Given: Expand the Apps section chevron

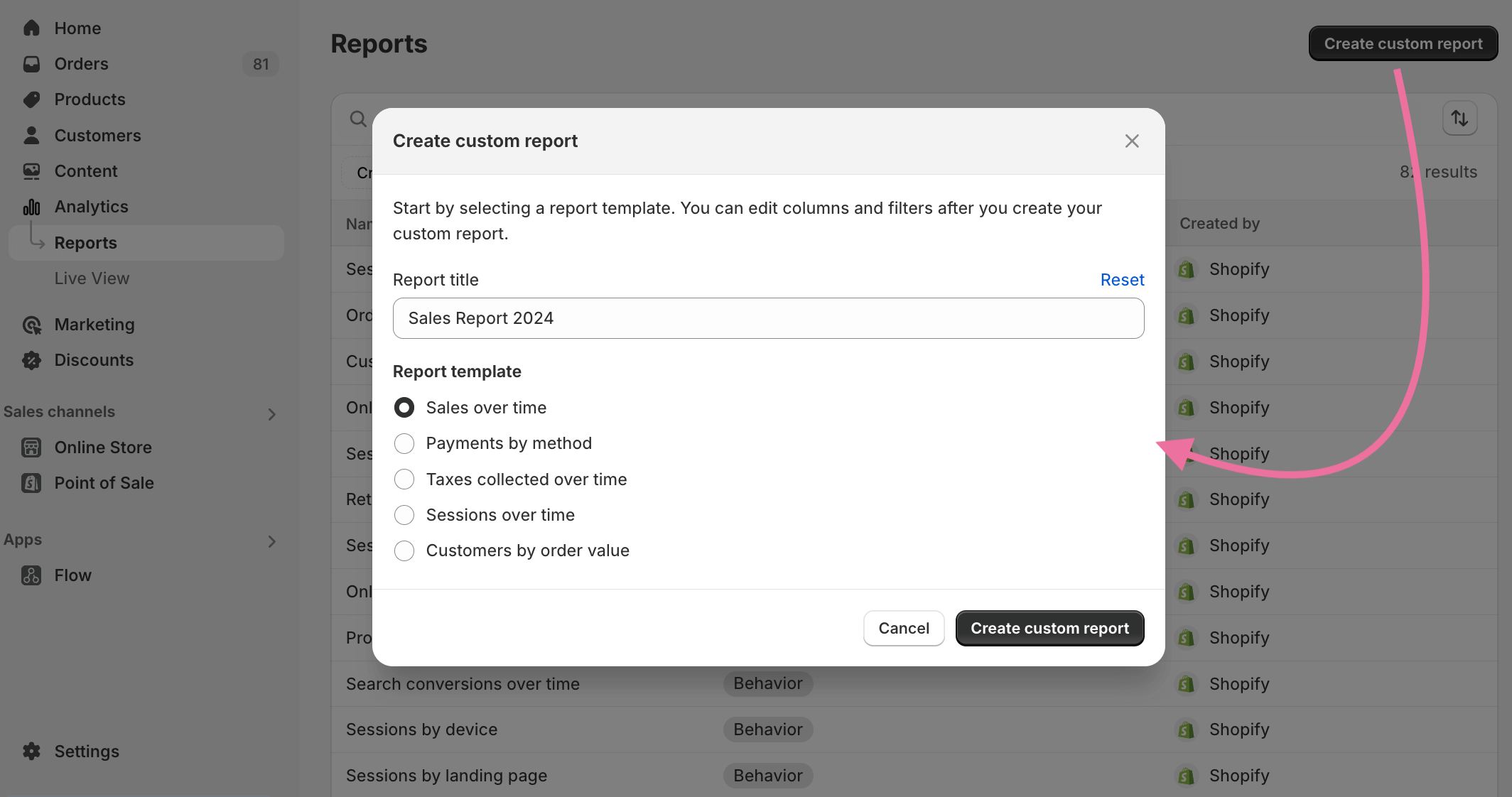Looking at the screenshot, I should [272, 541].
